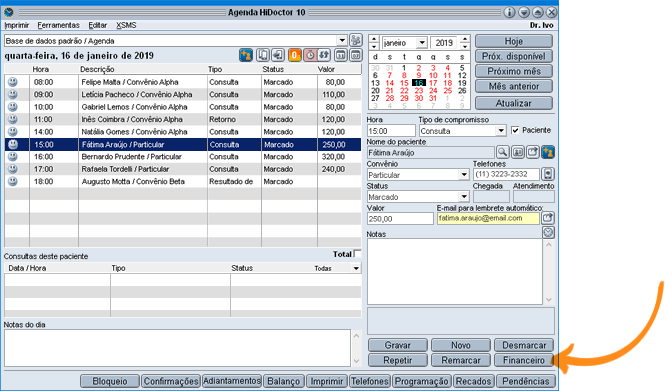This screenshot has width=665, height=391.
Task: Click the magnifier search patient icon
Action: pyautogui.click(x=503, y=152)
